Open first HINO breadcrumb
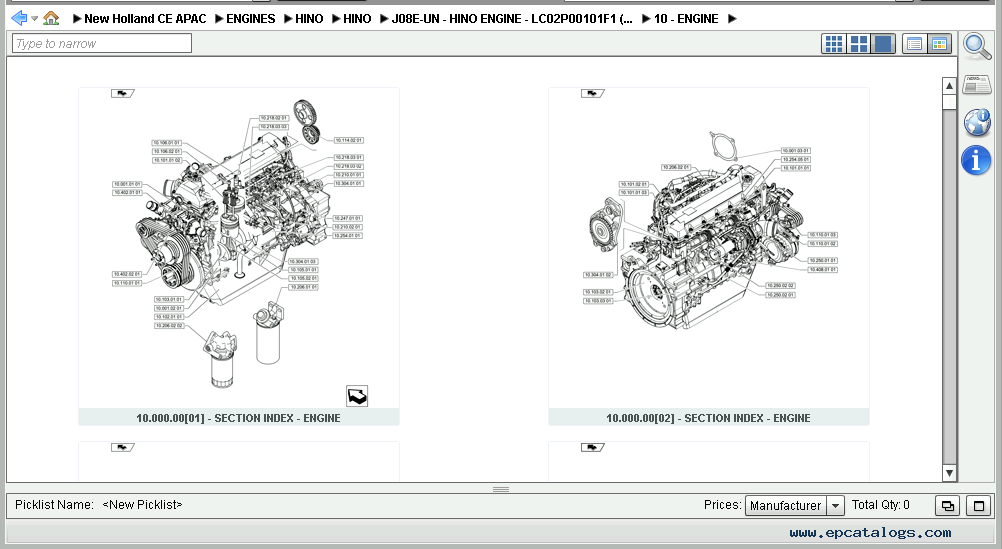1002x549 pixels. [x=309, y=19]
